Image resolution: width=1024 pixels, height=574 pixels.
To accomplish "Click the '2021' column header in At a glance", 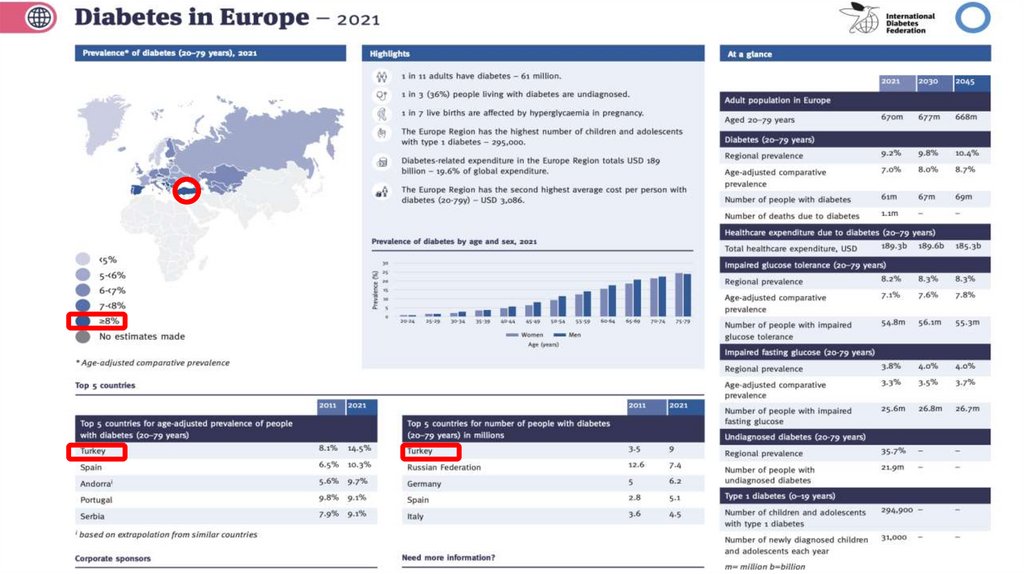I will 897,82.
